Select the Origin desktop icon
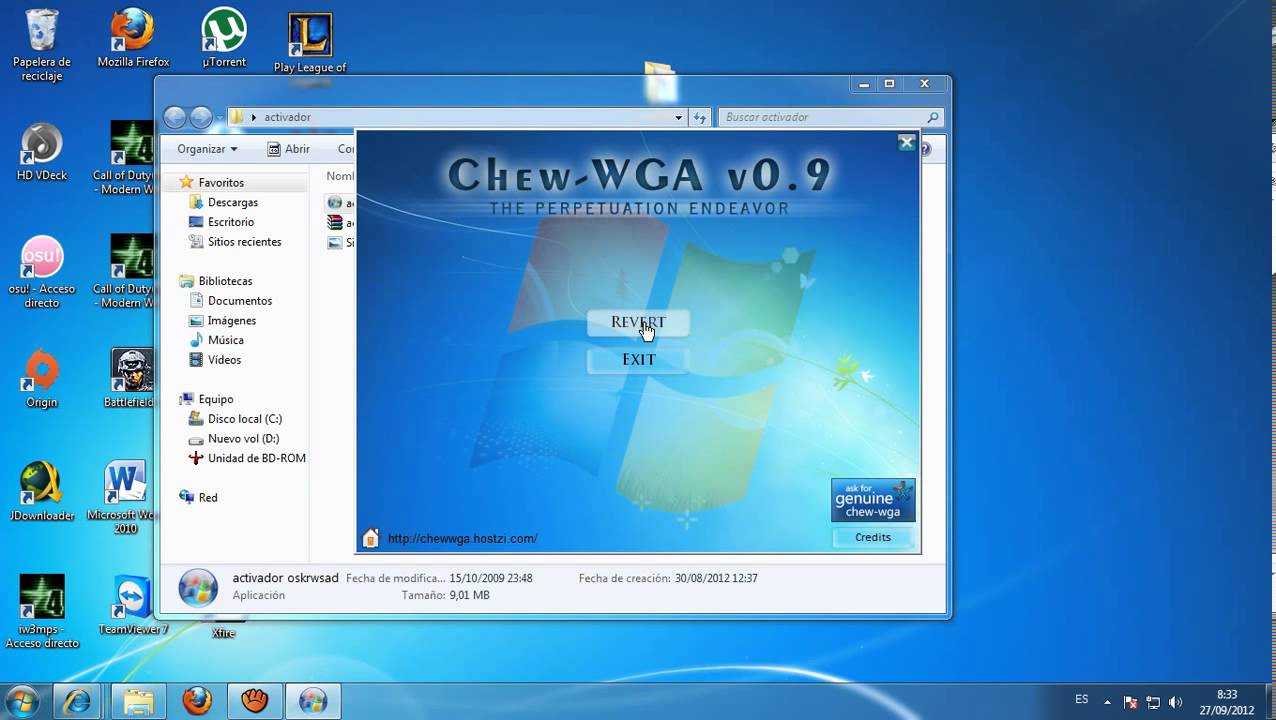This screenshot has height=720, width=1276. 42,379
